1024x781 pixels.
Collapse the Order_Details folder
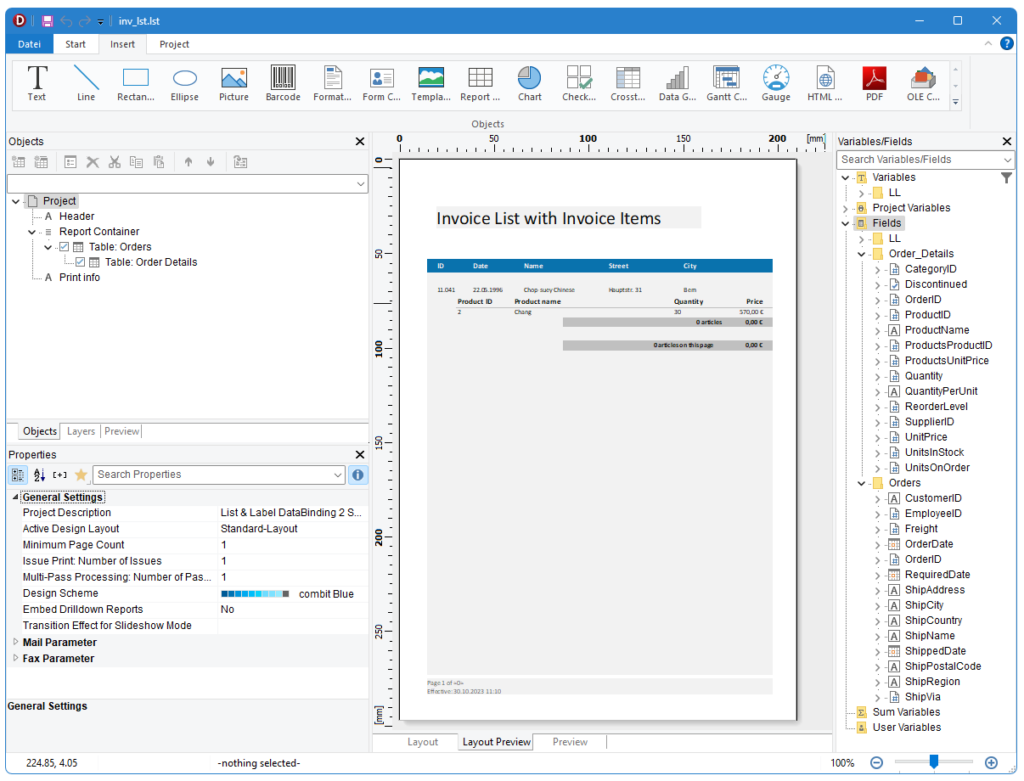pos(861,254)
